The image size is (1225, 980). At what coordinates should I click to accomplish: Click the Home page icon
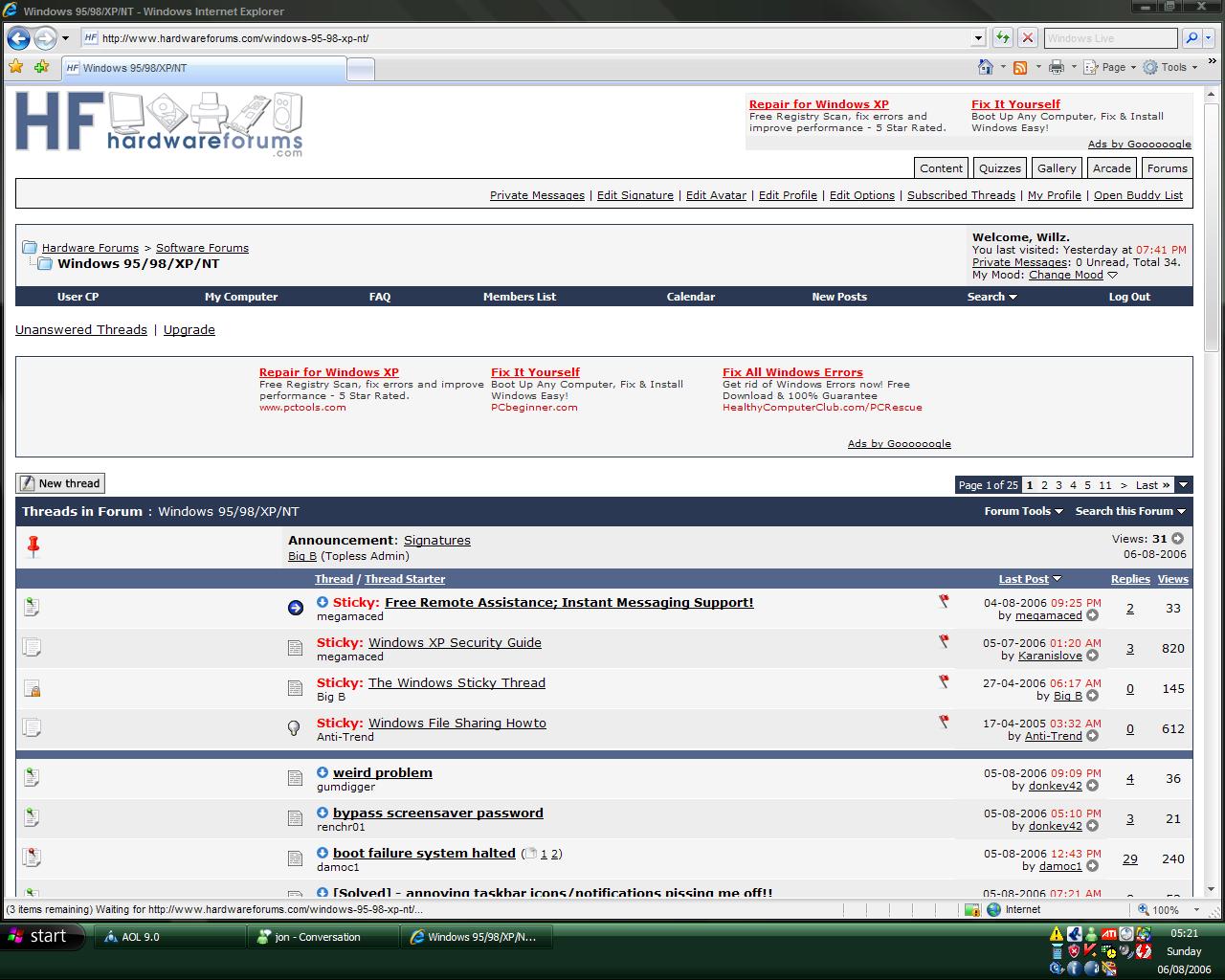[986, 67]
